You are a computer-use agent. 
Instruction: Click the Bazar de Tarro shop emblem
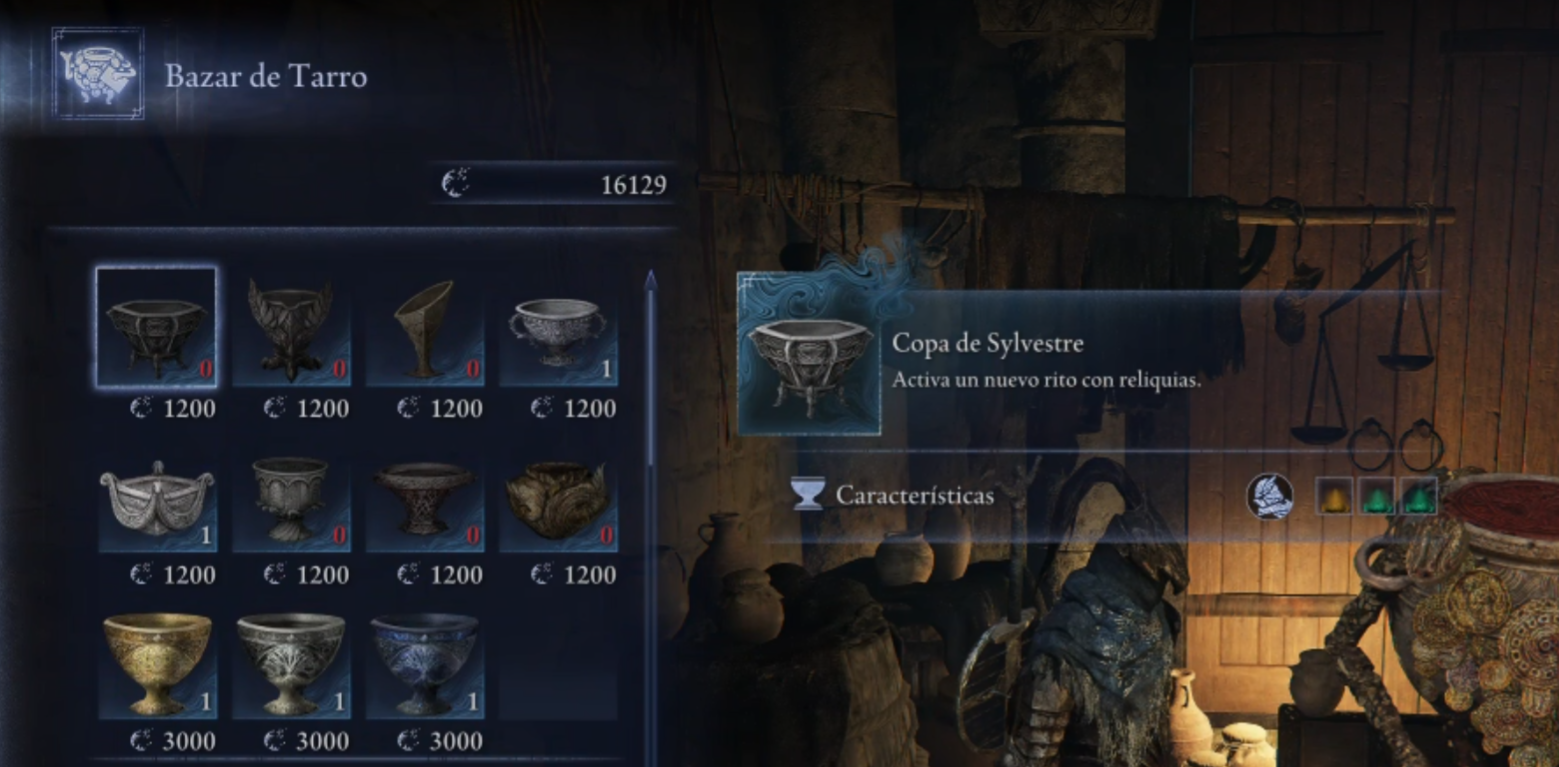click(x=98, y=74)
